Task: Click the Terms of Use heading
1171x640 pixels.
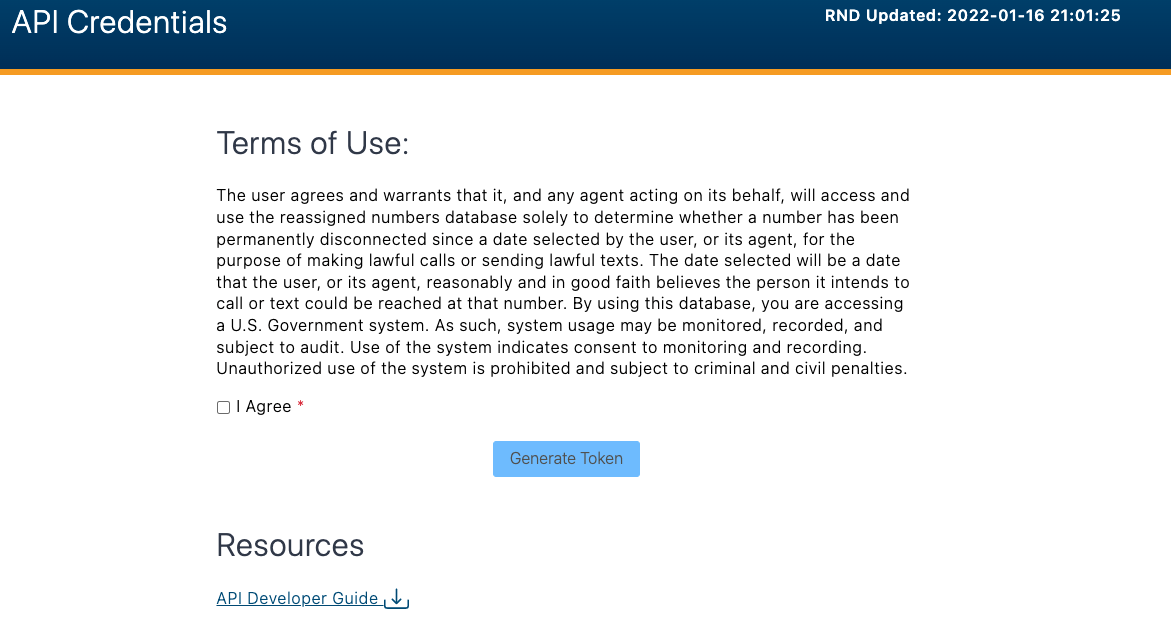Action: (x=313, y=143)
